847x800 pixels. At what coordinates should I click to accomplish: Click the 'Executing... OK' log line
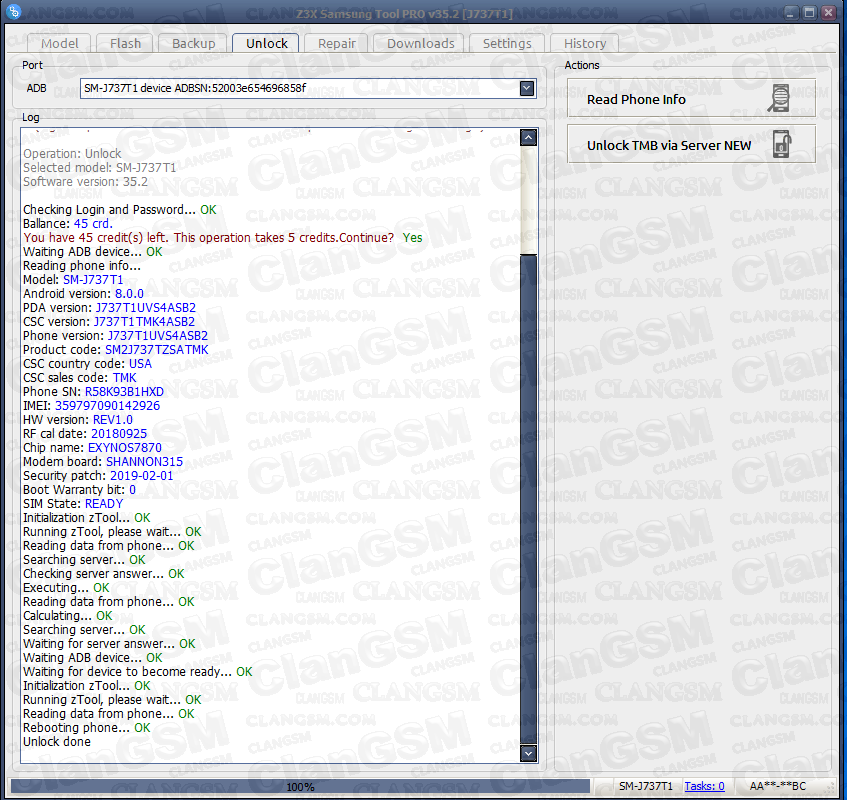66,588
